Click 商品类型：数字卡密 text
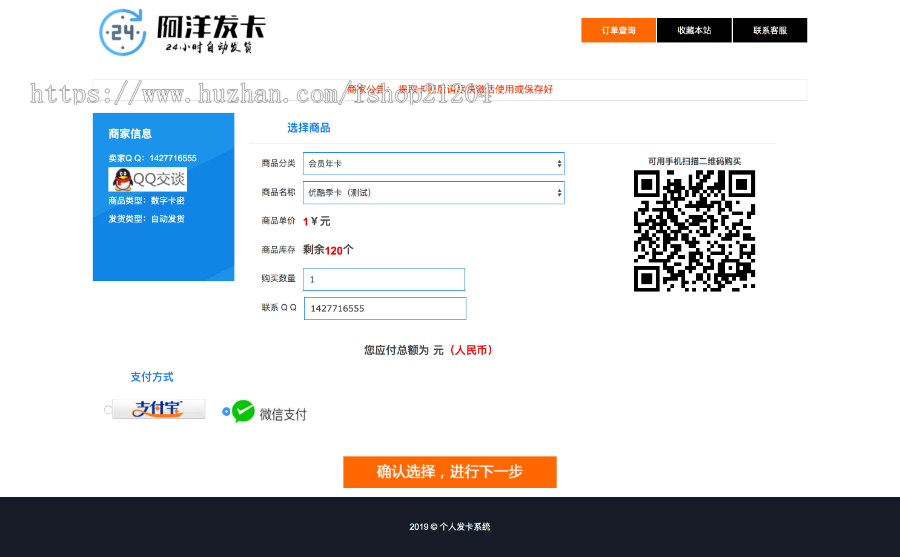Viewport: 900px width, 557px height. tap(146, 200)
